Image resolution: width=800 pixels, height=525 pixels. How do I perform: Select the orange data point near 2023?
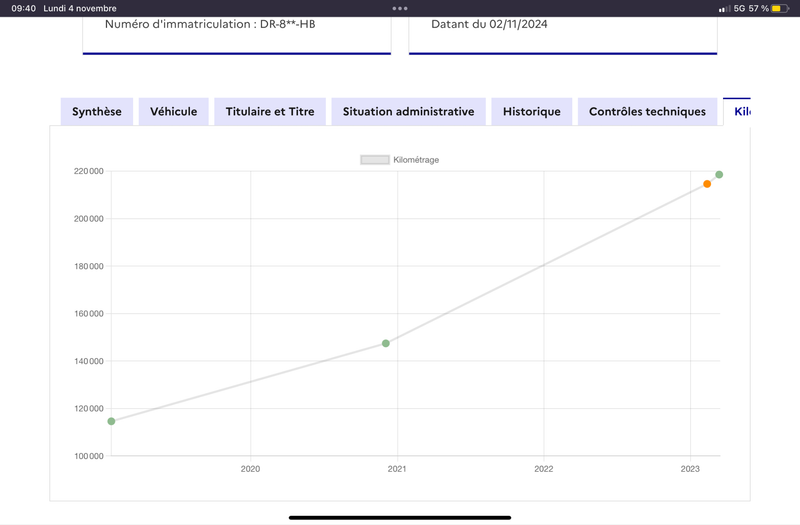pos(707,184)
